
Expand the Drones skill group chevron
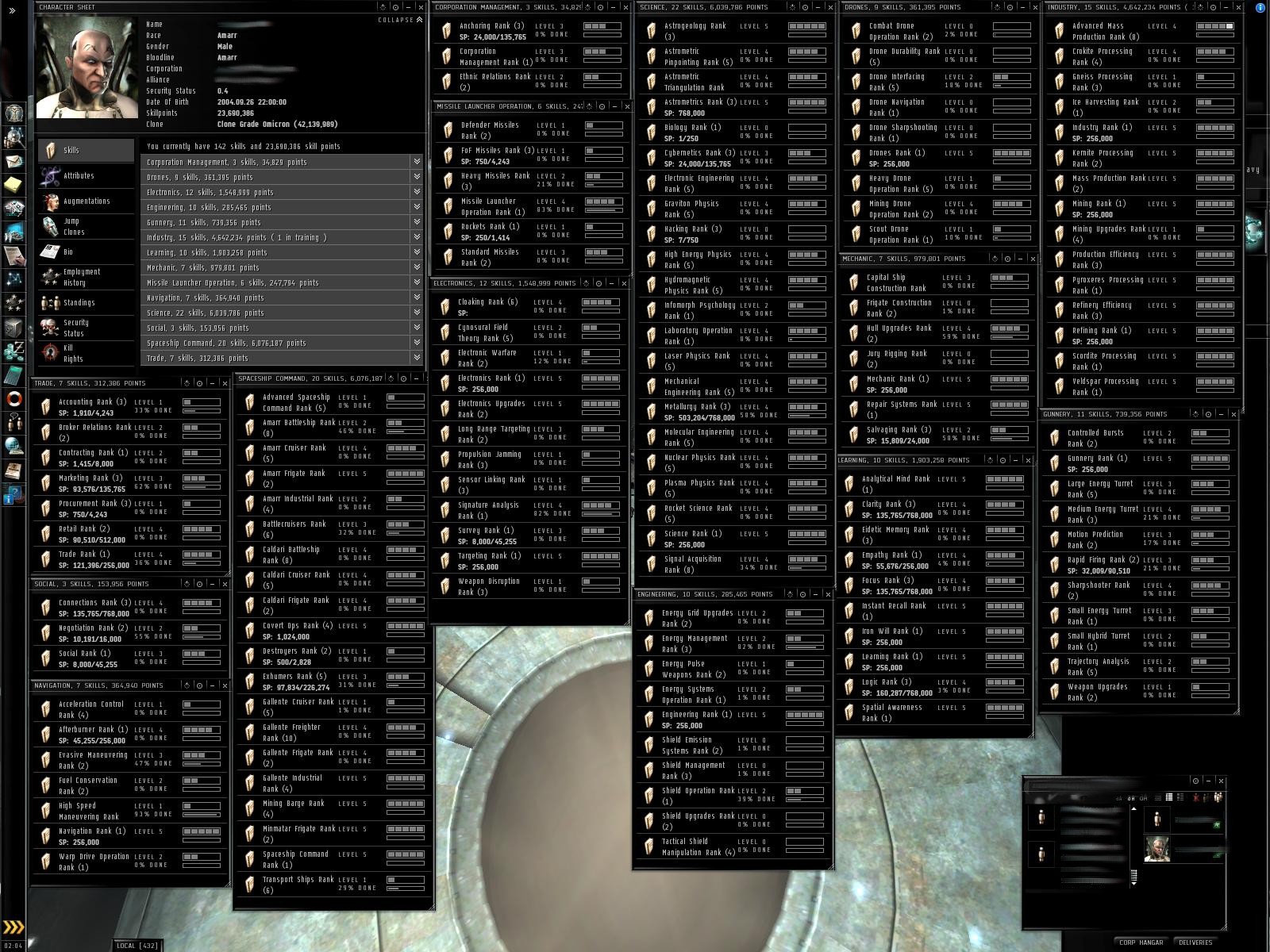click(417, 177)
